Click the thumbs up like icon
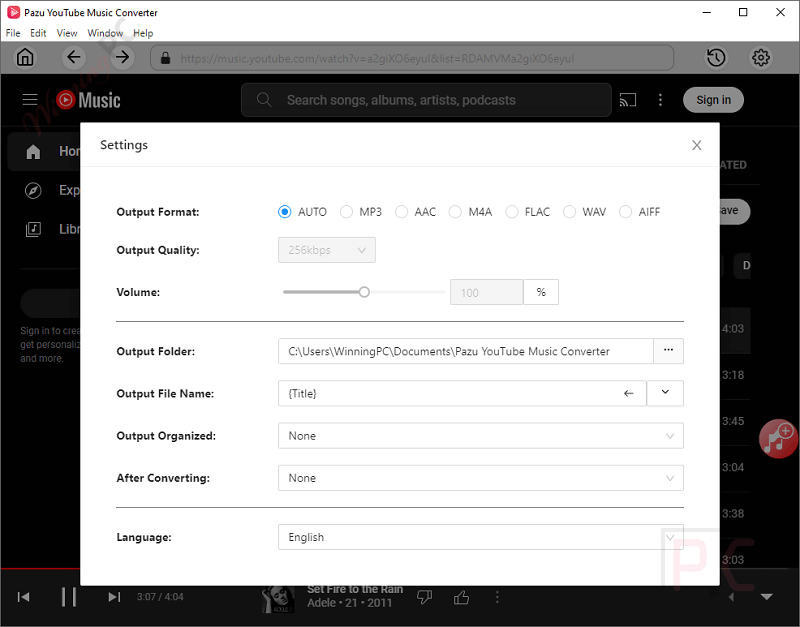Image resolution: width=800 pixels, height=627 pixels. point(461,597)
